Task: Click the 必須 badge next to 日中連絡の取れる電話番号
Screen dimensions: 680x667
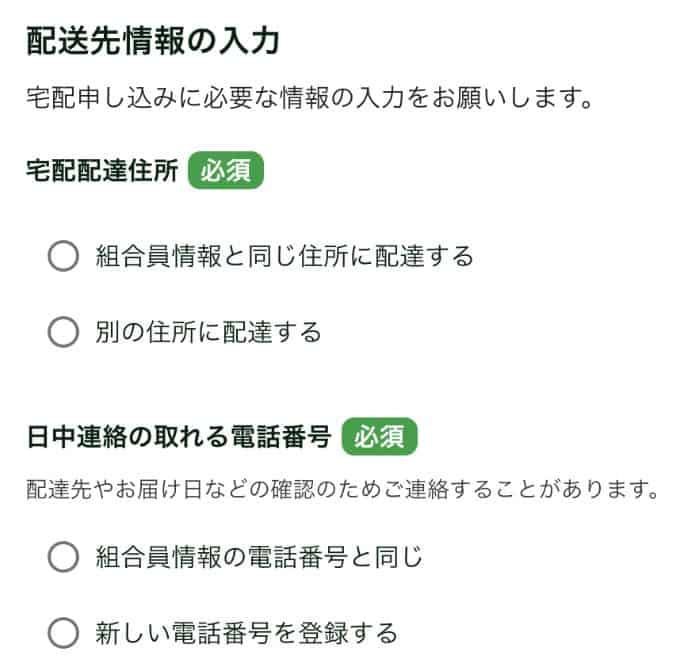Action: pos(379,437)
